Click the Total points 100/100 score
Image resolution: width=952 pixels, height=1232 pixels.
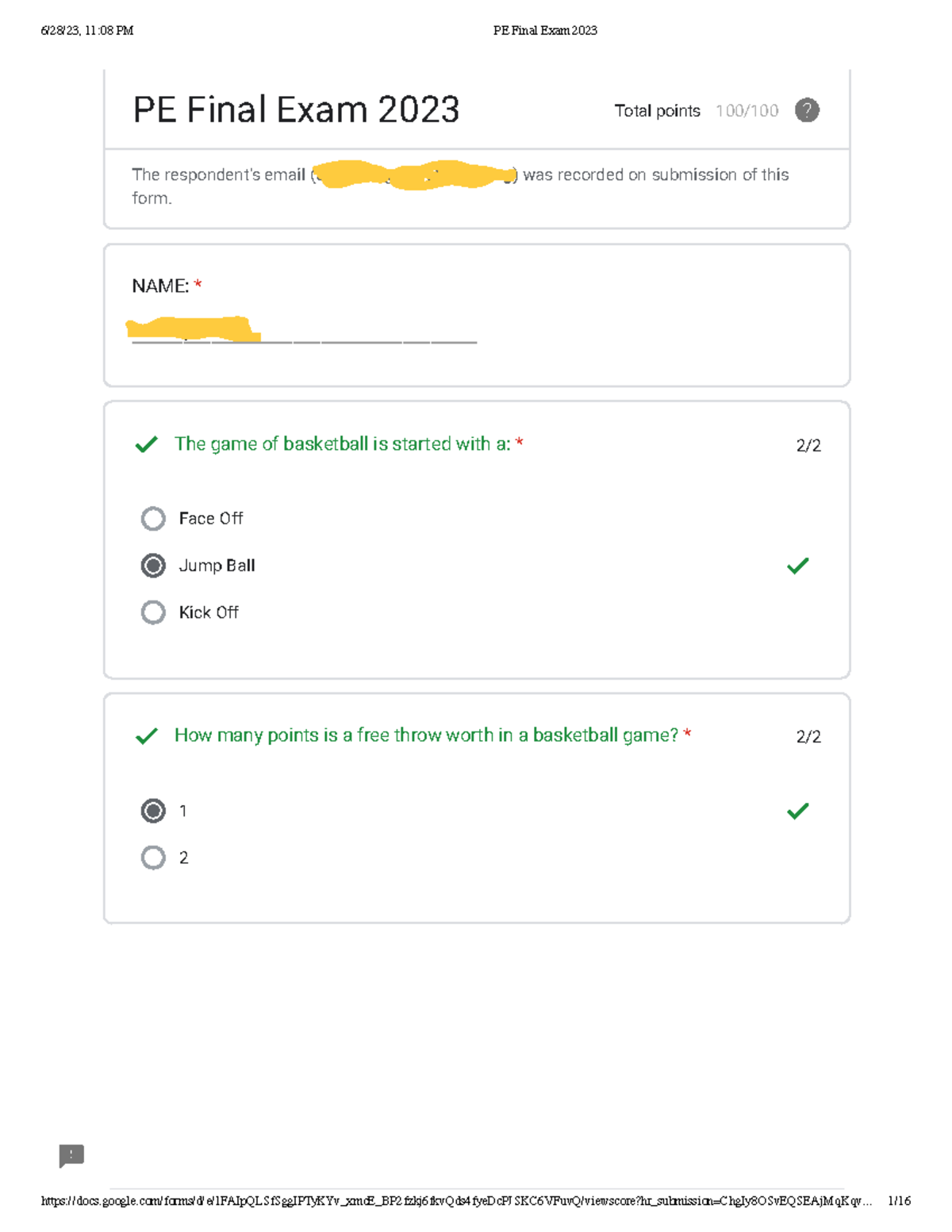746,111
